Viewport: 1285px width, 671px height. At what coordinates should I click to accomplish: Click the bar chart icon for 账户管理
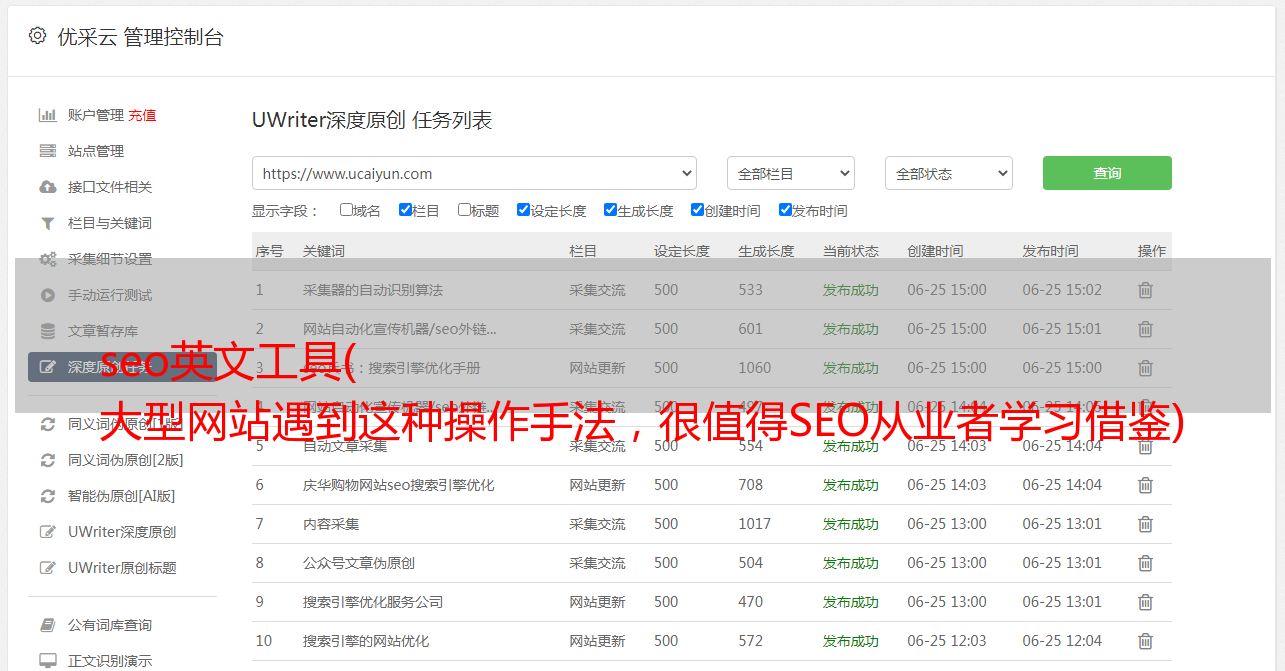pyautogui.click(x=47, y=115)
